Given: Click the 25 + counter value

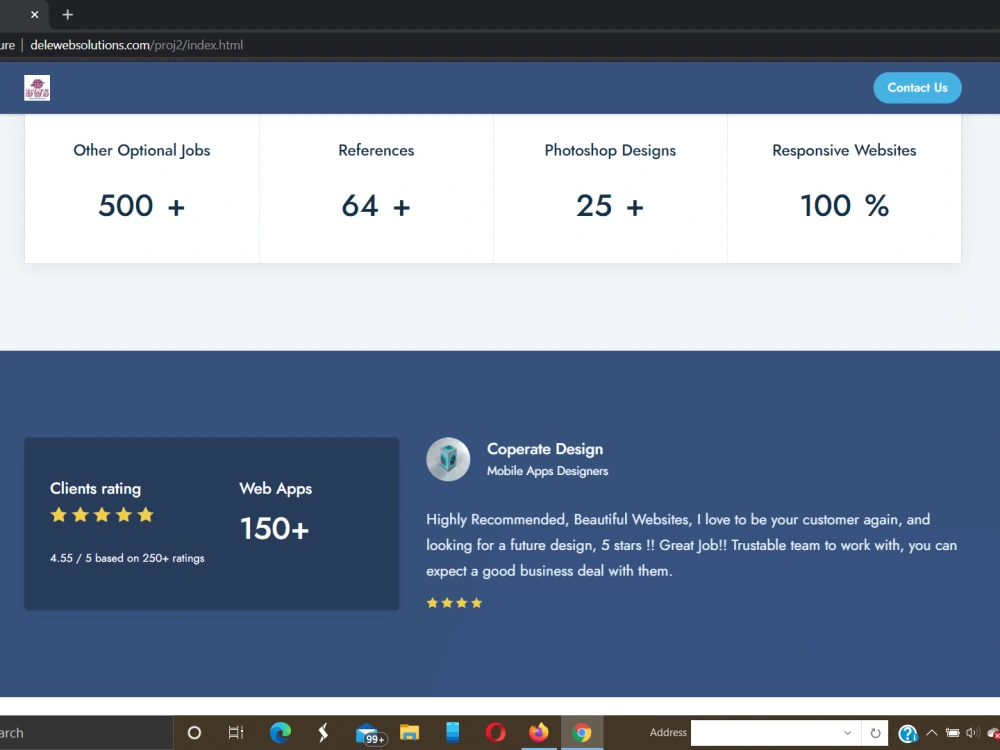Looking at the screenshot, I should click(x=610, y=206).
